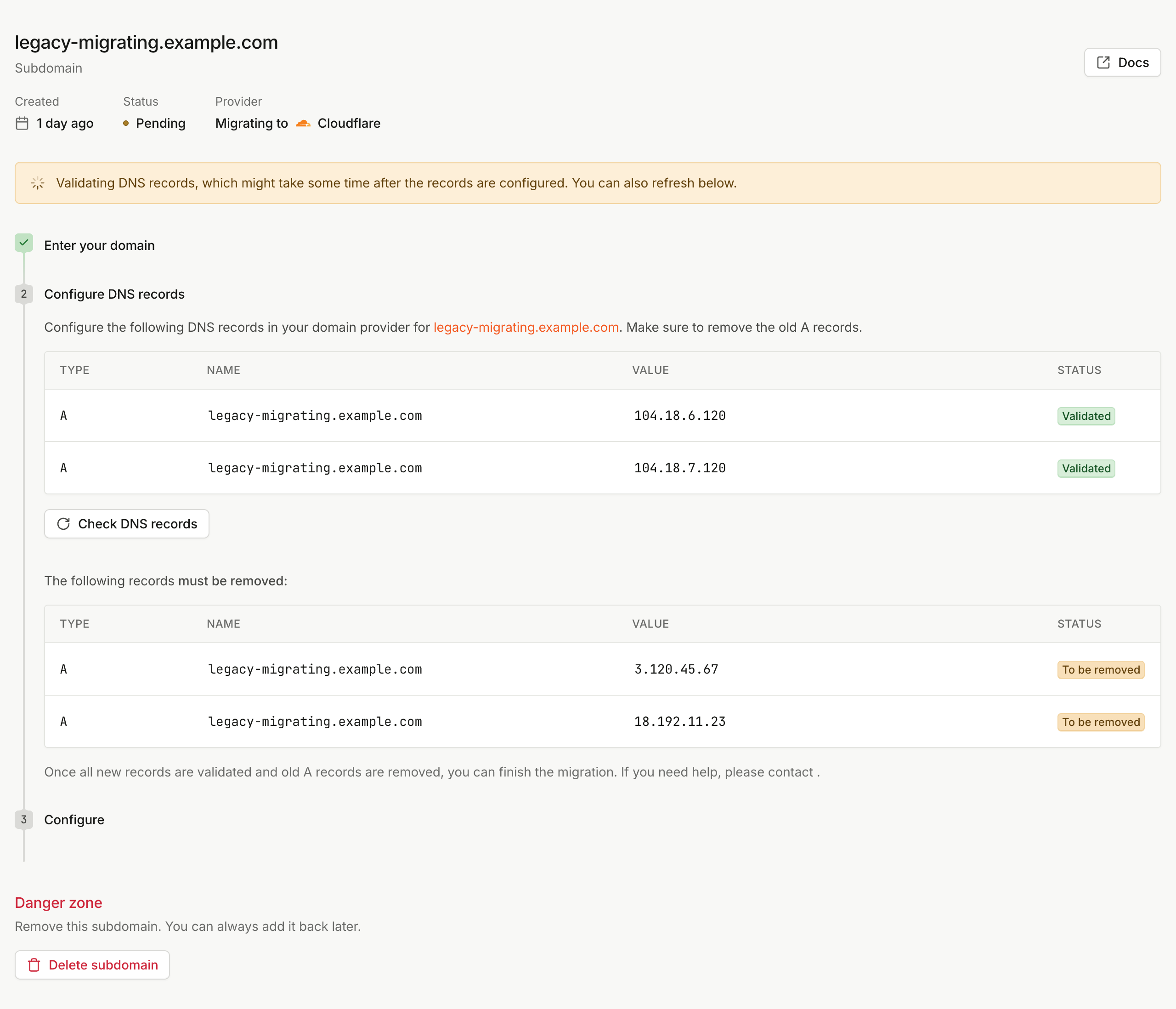
Task: Select the Enter your domain step
Action: click(99, 245)
